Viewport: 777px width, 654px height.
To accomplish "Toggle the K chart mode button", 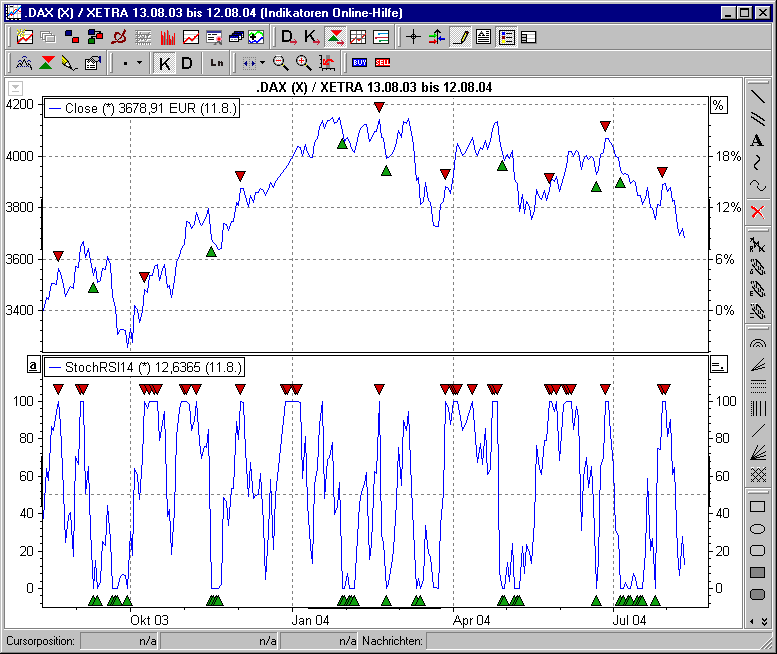I will pos(165,63).
